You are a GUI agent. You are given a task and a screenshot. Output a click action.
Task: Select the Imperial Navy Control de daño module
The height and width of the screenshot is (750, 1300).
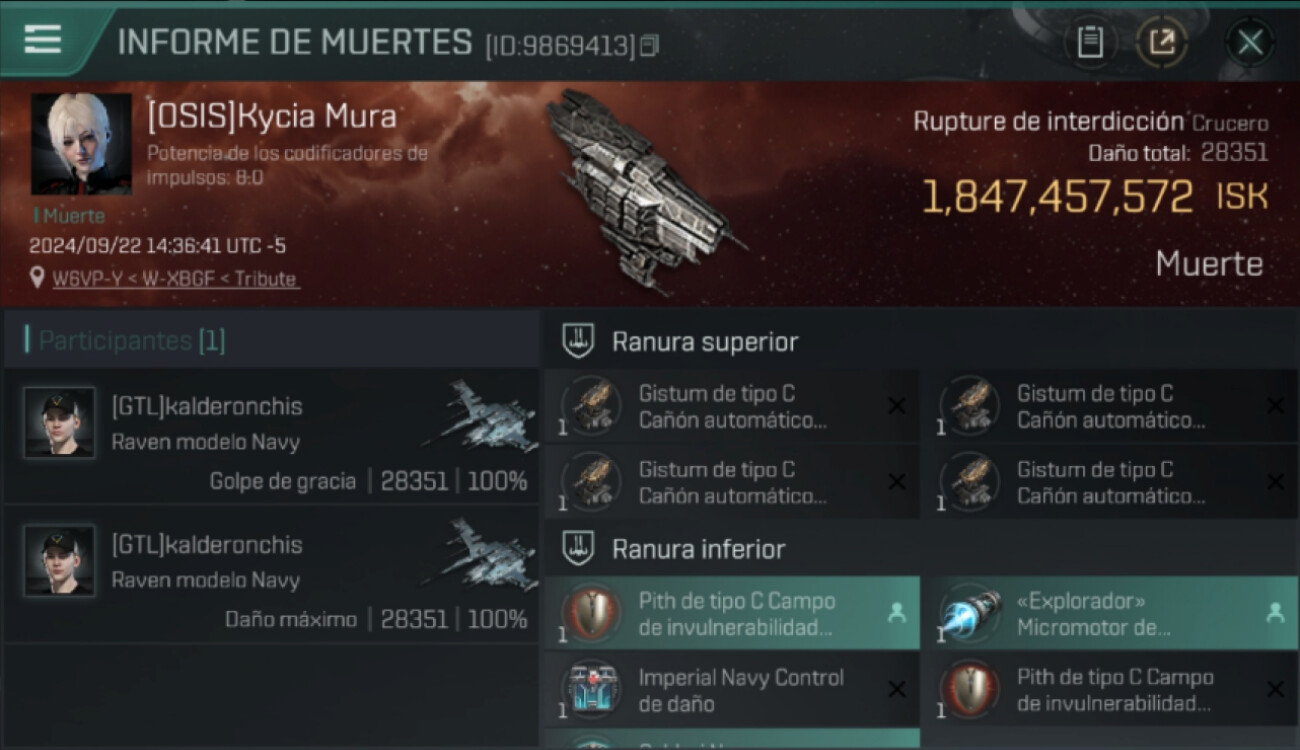[x=732, y=690]
